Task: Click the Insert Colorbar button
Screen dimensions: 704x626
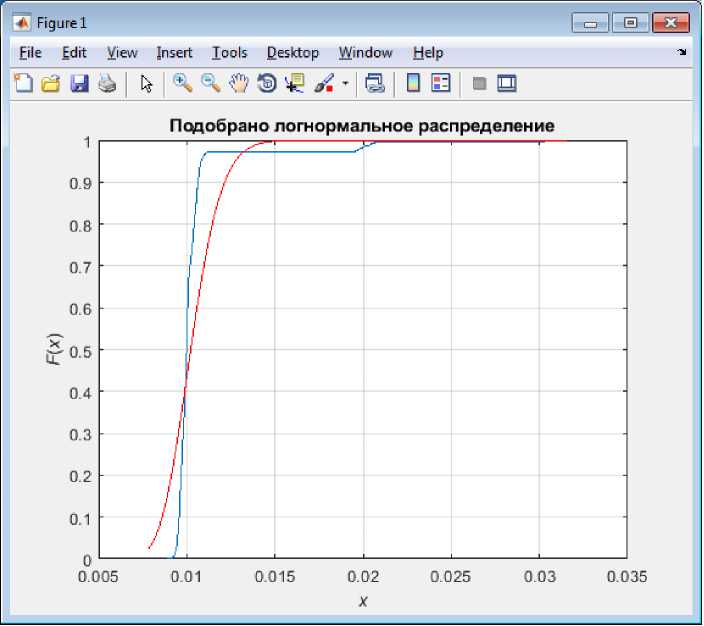Action: tap(413, 84)
